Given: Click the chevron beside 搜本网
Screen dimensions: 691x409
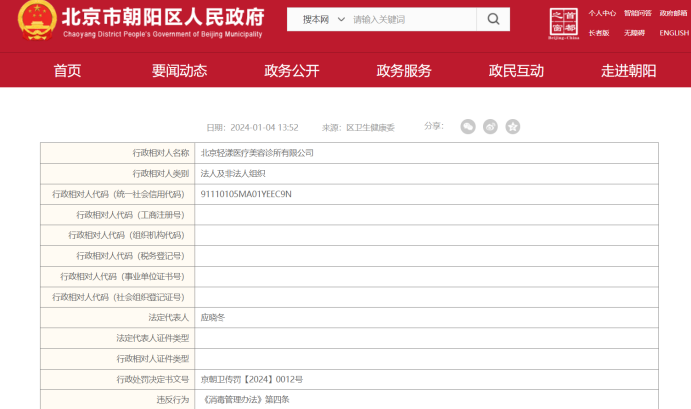Looking at the screenshot, I should coord(341,19).
